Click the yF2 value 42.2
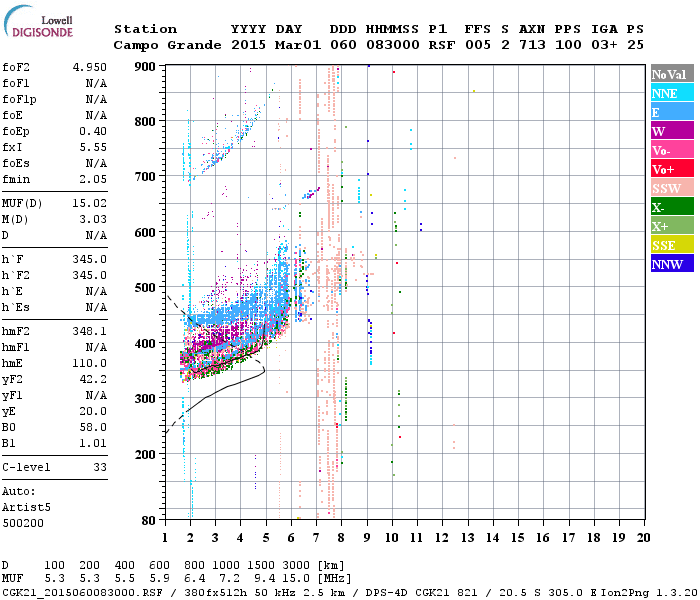This screenshot has width=700, height=600. [93, 379]
